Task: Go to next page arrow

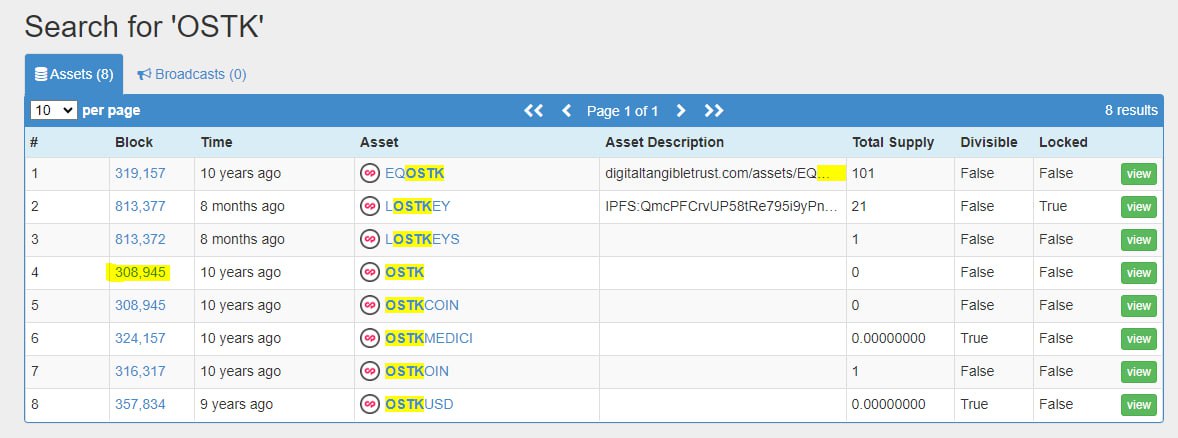Action: pyautogui.click(x=681, y=110)
